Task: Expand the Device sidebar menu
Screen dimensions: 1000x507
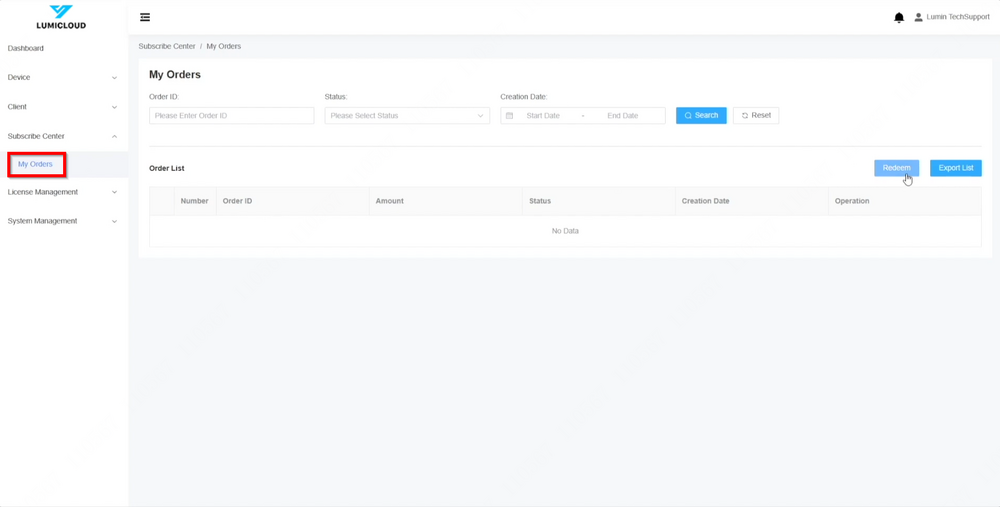Action: point(62,77)
